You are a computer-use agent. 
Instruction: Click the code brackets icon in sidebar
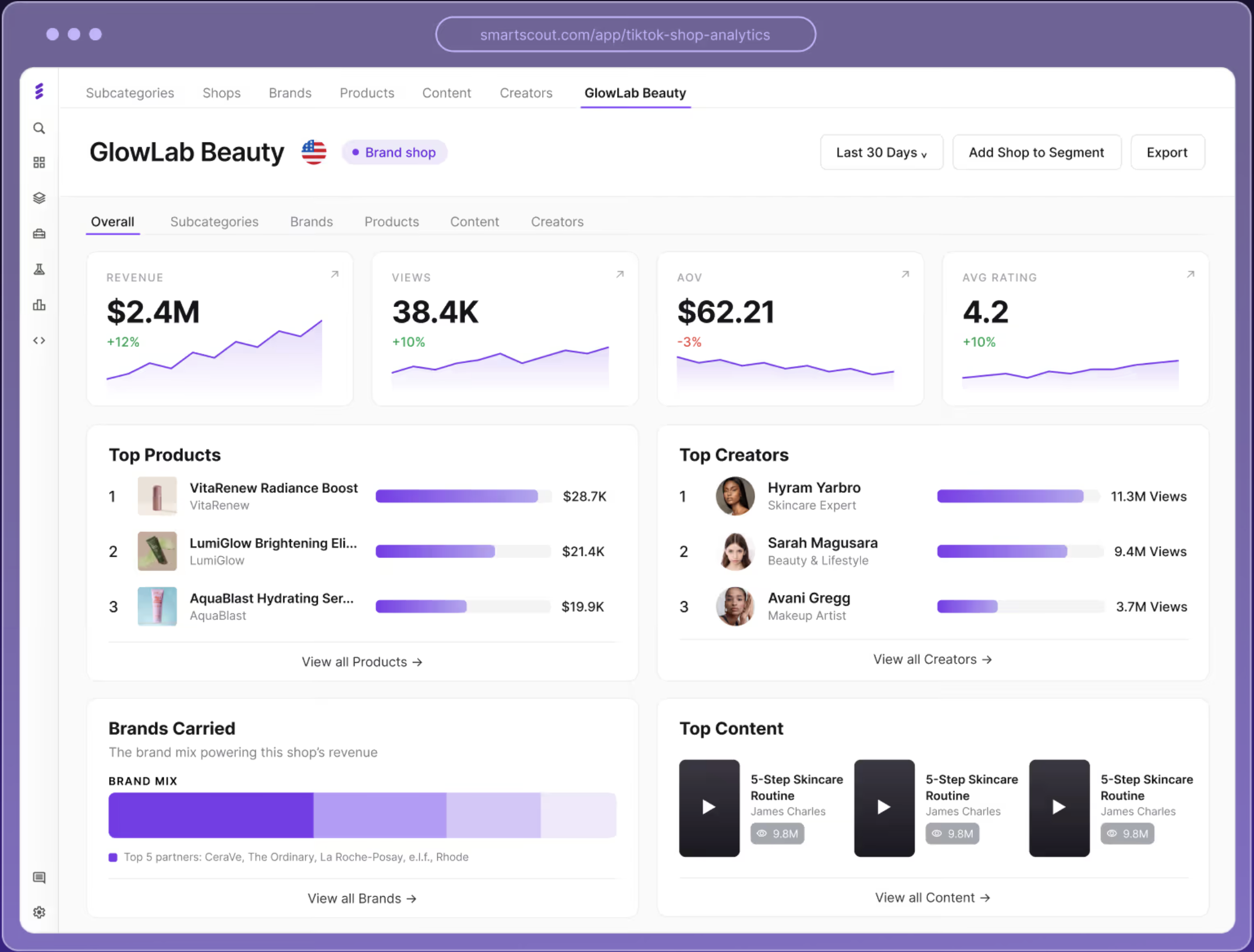(39, 340)
